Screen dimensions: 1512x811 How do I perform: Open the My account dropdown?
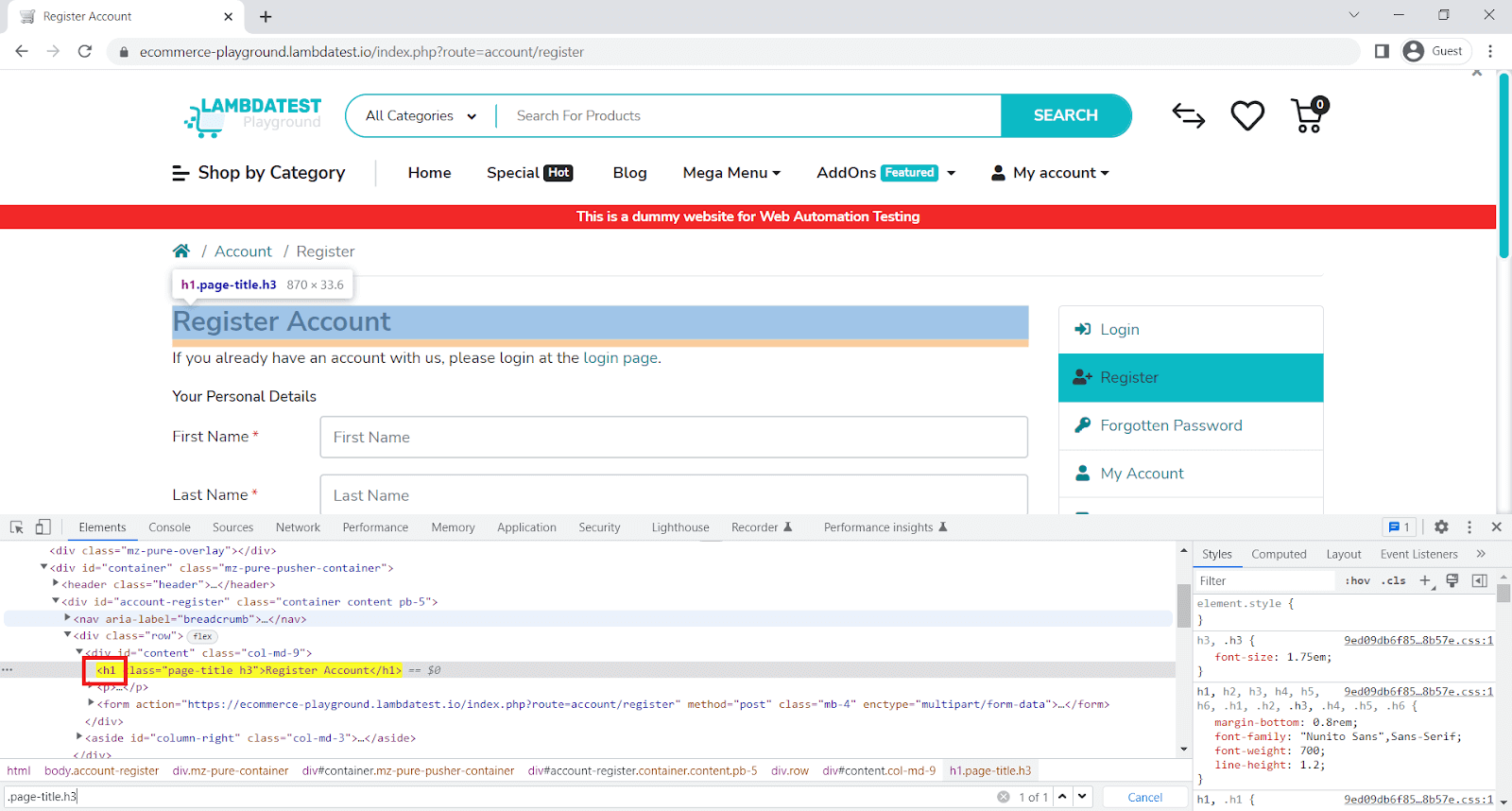coord(1050,172)
